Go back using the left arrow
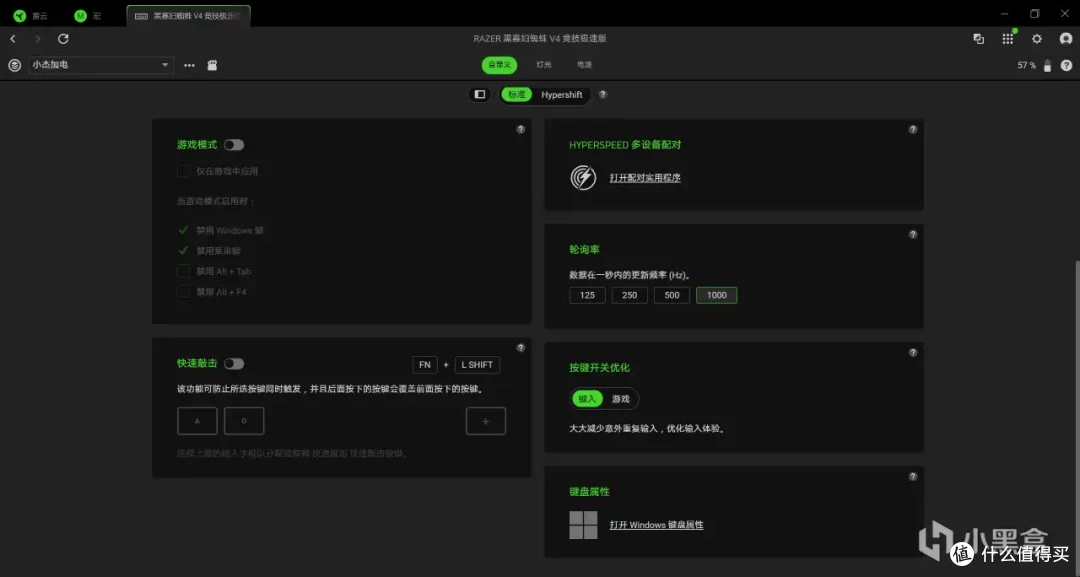This screenshot has width=1080, height=577. (13, 39)
